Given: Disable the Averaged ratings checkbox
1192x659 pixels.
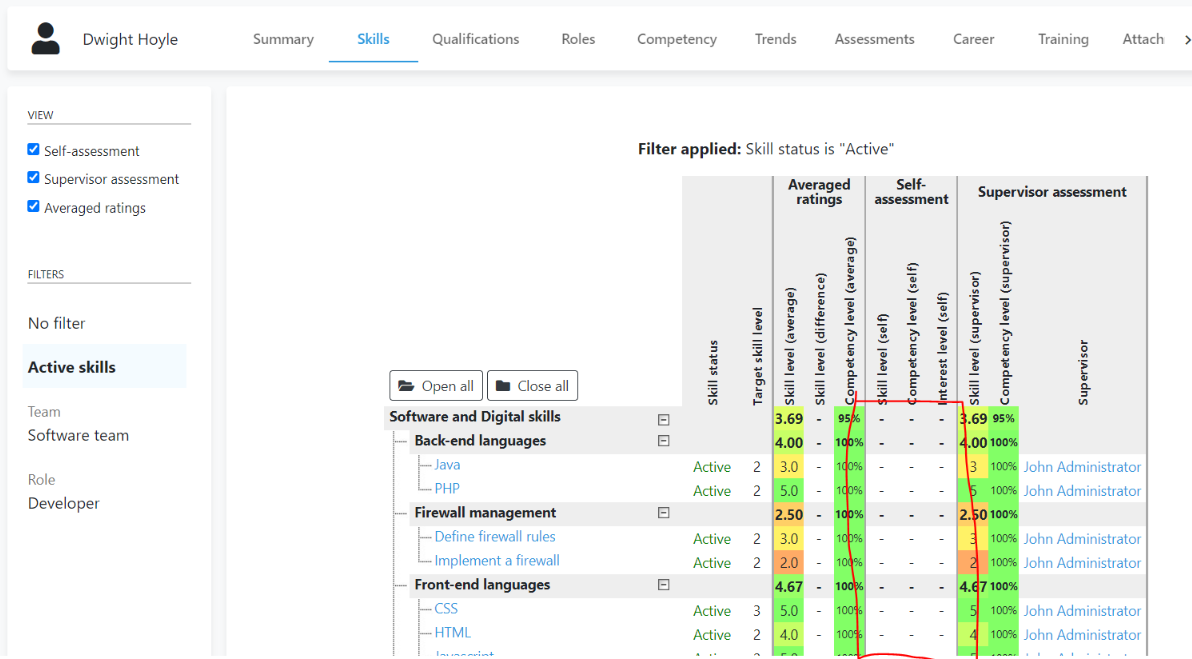Looking at the screenshot, I should click(x=33, y=207).
